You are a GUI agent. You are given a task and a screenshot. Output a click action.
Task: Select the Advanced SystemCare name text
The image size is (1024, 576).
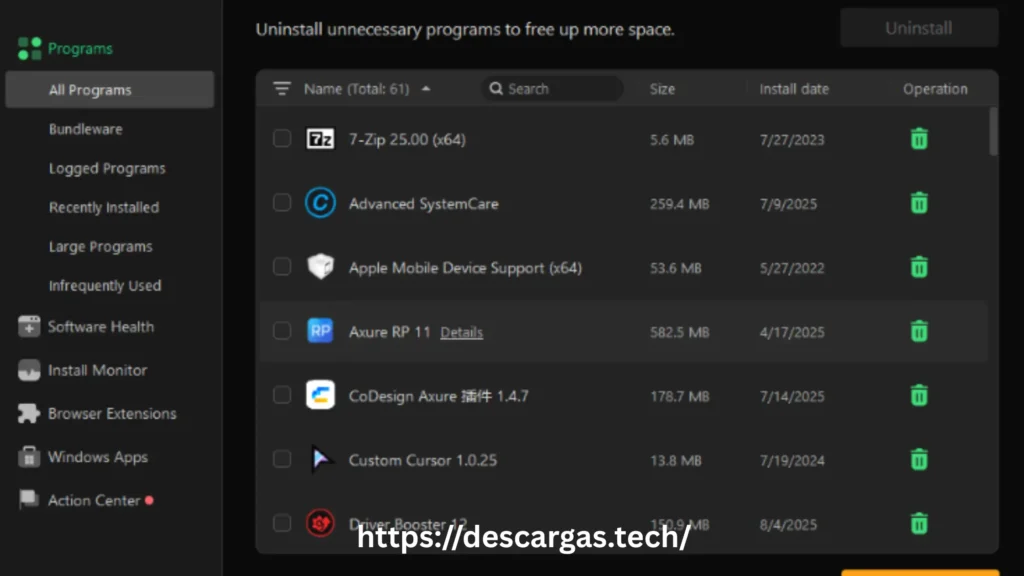pos(423,204)
